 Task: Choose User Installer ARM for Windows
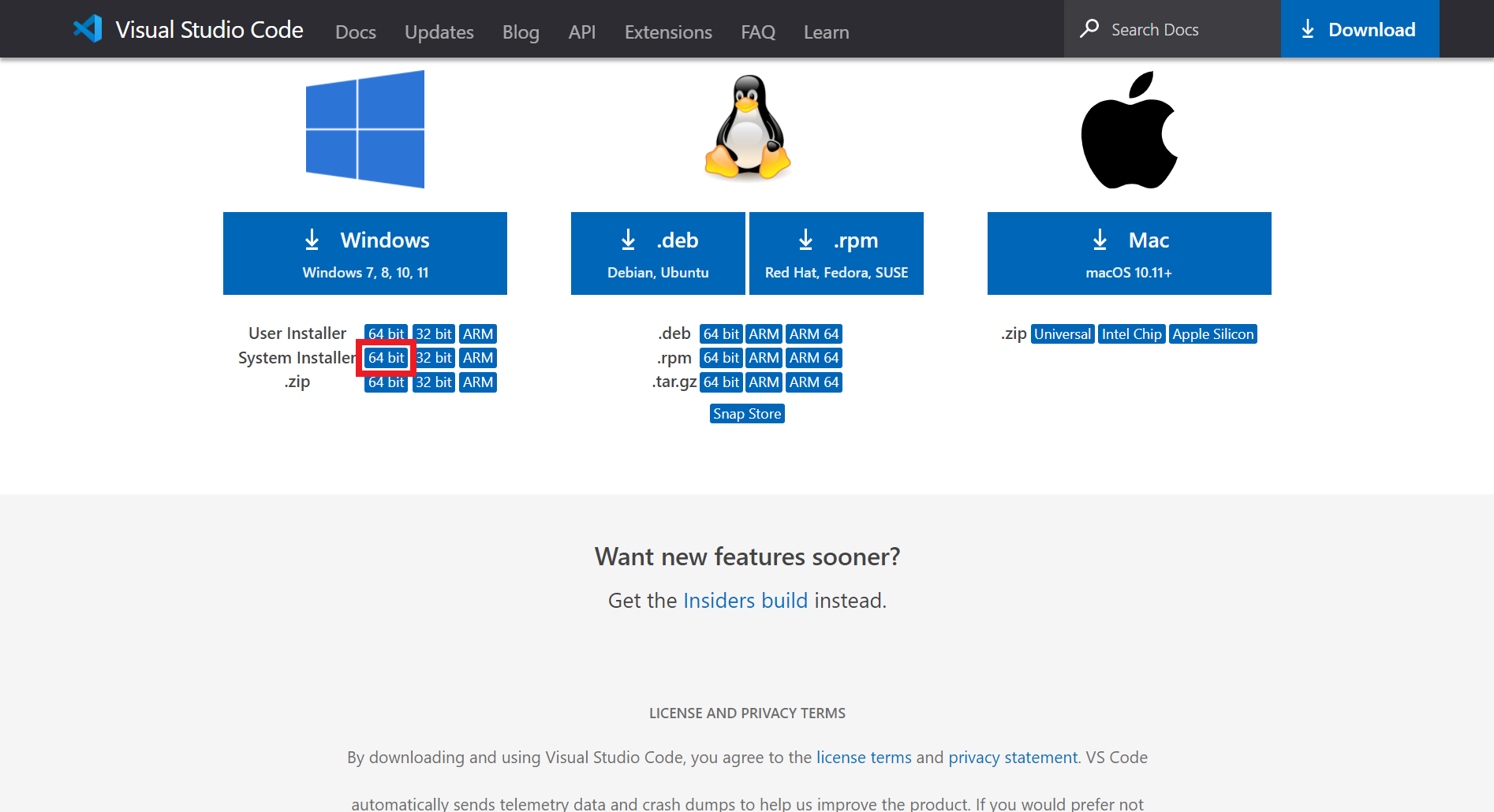pos(478,334)
